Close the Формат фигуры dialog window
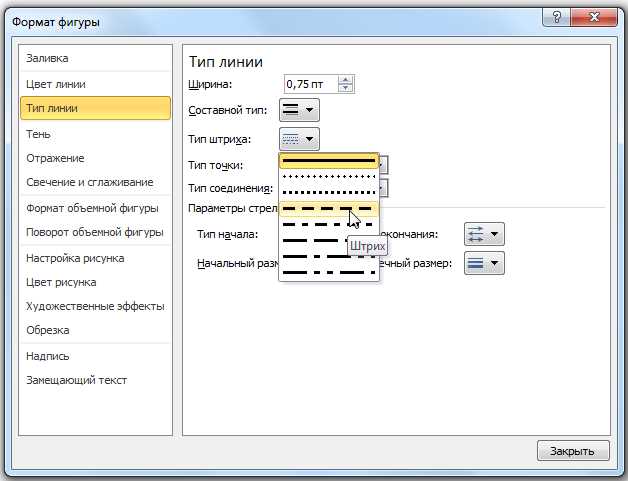The image size is (628, 481). 594,17
